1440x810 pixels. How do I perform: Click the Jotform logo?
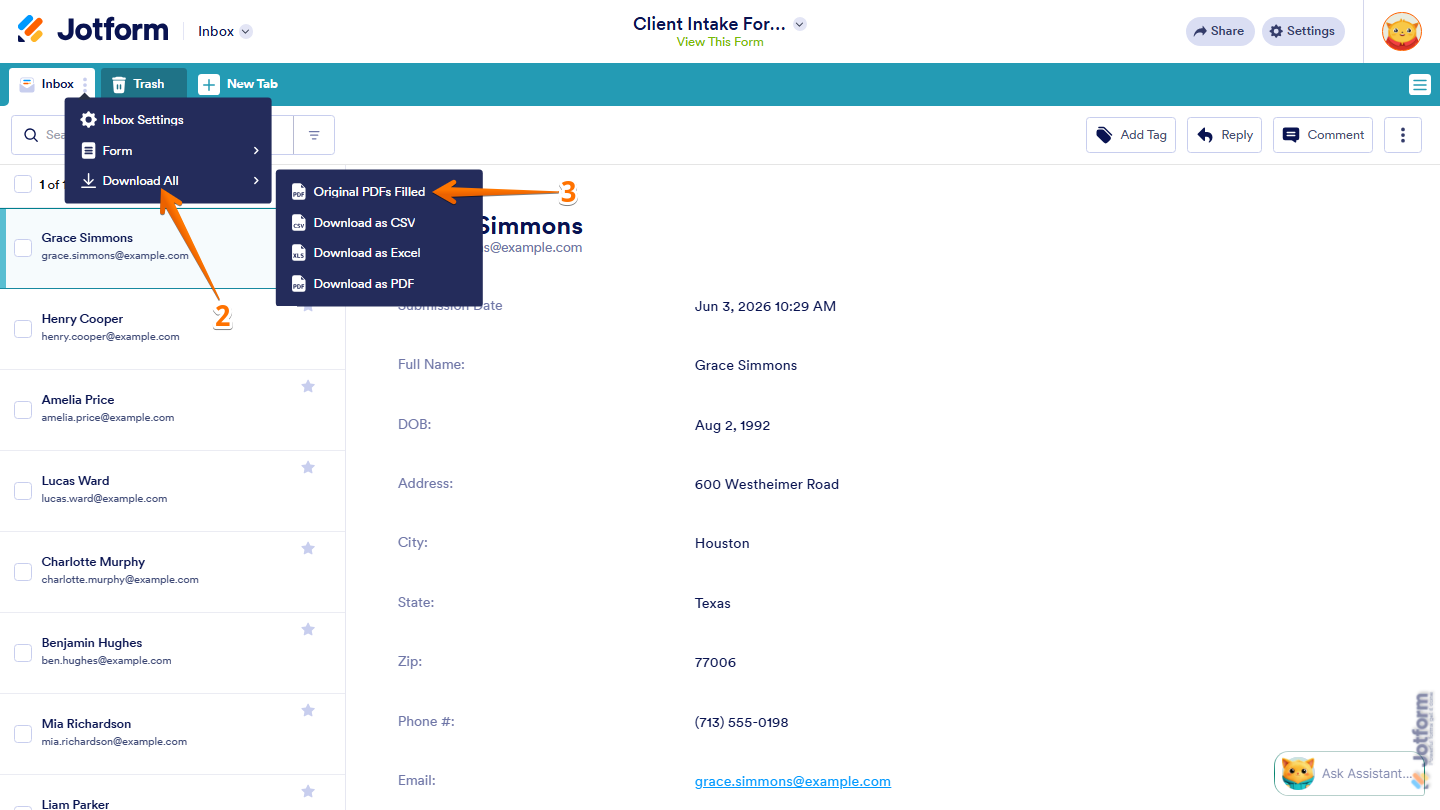[x=93, y=30]
